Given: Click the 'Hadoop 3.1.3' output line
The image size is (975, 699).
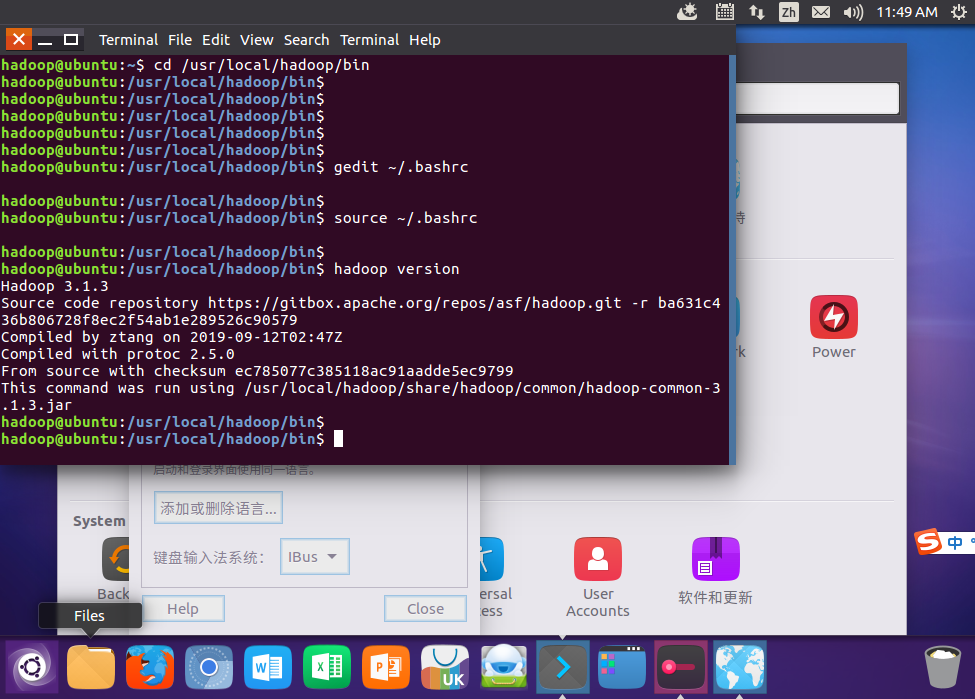Looking at the screenshot, I should click(x=55, y=286).
